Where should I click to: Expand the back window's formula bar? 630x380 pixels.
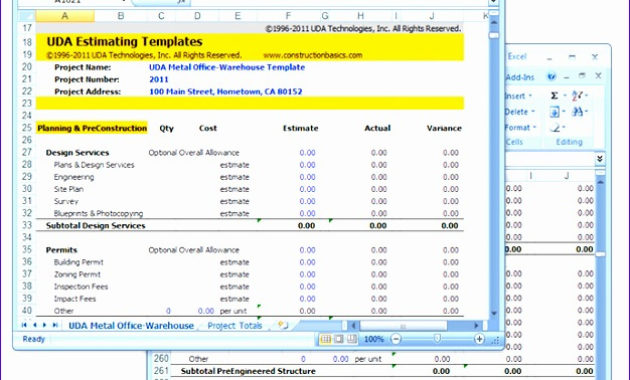click(x=599, y=159)
